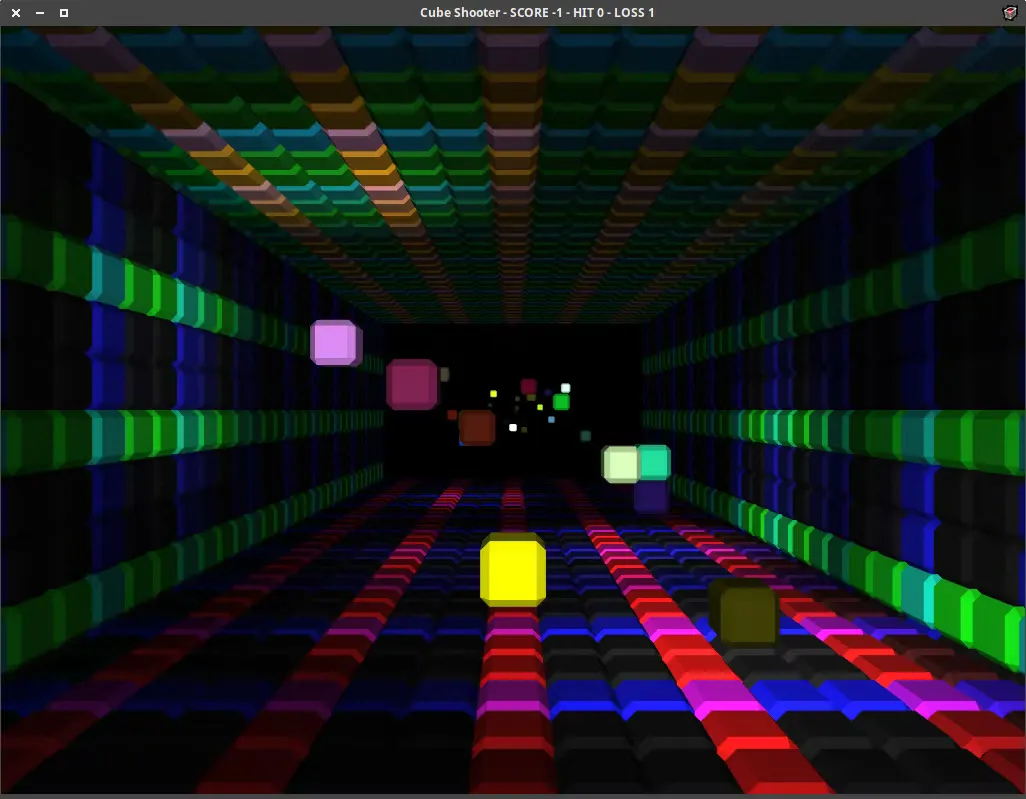Shoot the light purple cube
Image resolution: width=1026 pixels, height=799 pixels.
(x=336, y=342)
